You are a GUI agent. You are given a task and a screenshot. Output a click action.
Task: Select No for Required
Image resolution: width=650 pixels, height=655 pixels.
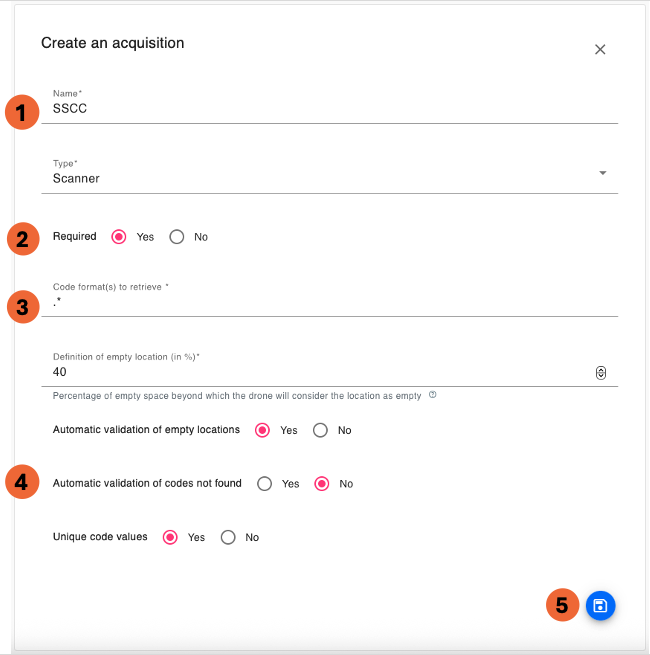[177, 237]
